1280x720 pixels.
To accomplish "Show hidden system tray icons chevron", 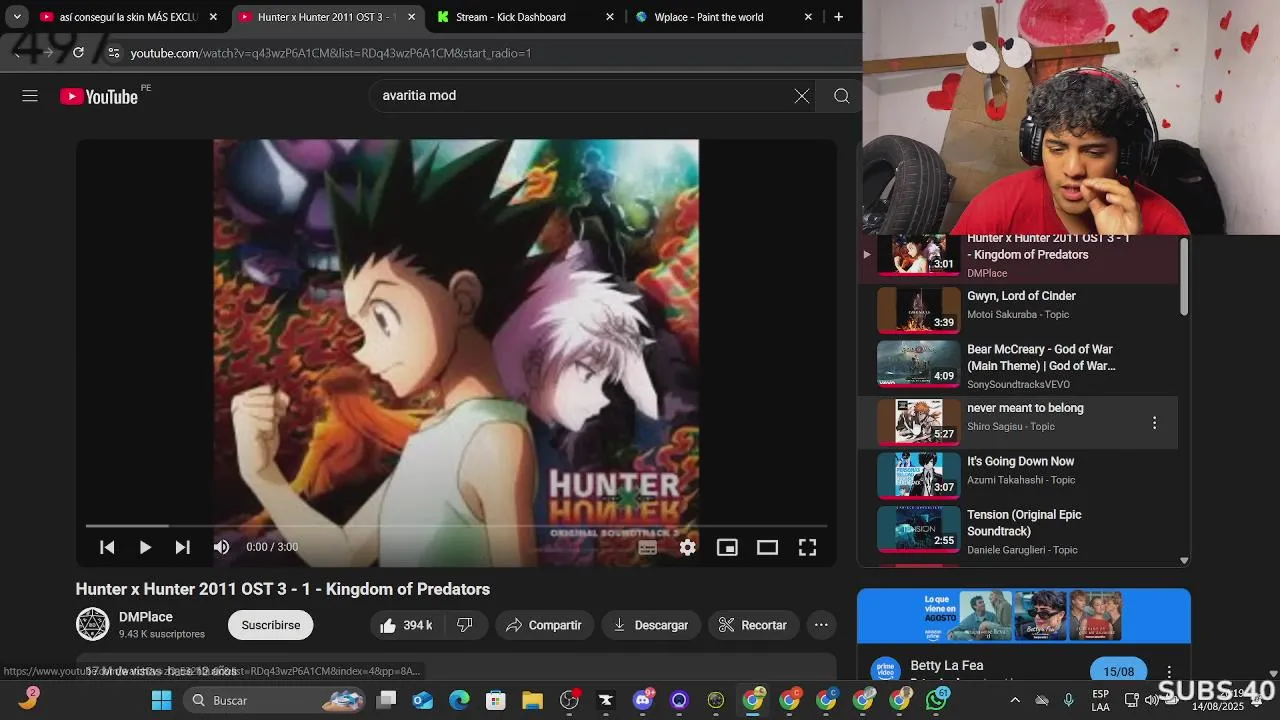I will tap(1015, 700).
